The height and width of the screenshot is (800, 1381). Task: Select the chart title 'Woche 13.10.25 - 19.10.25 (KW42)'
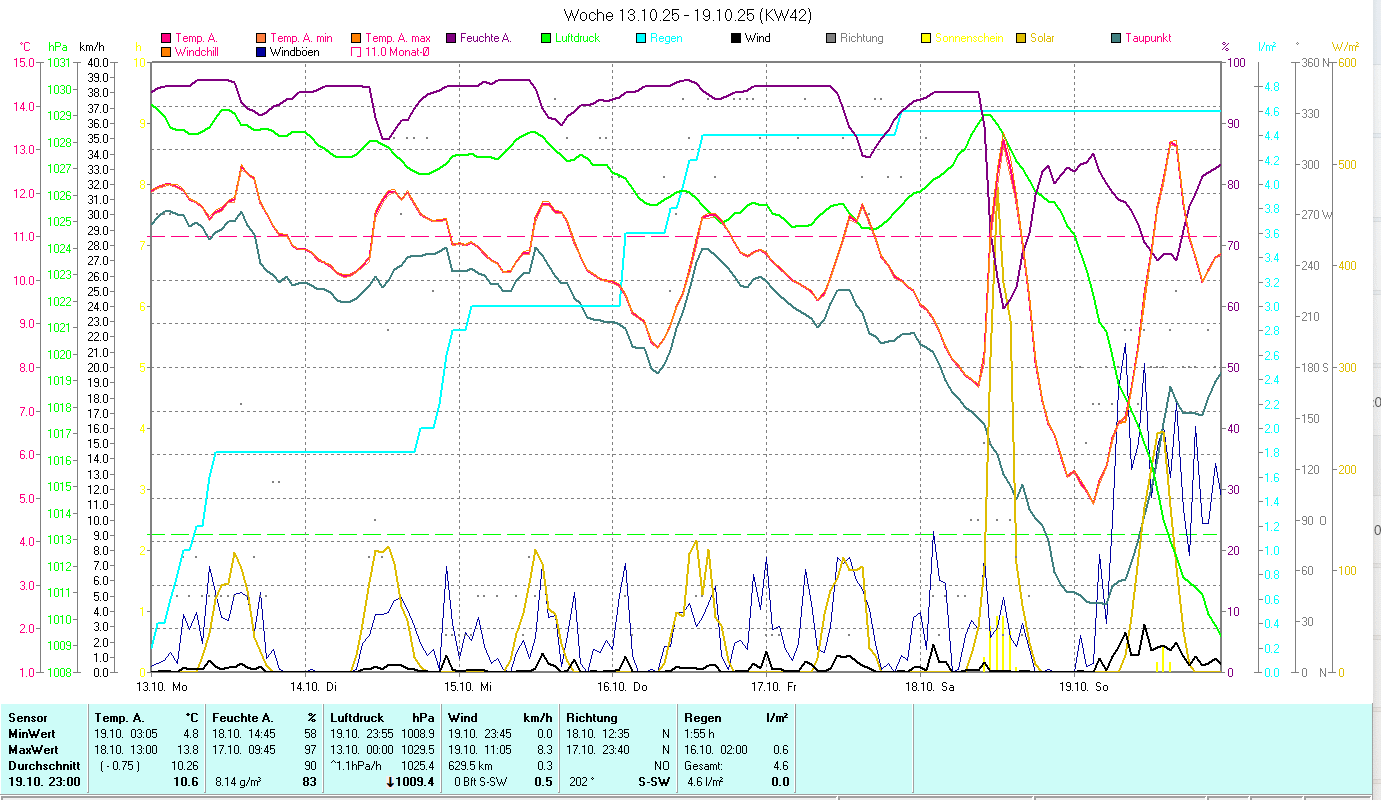click(x=688, y=15)
